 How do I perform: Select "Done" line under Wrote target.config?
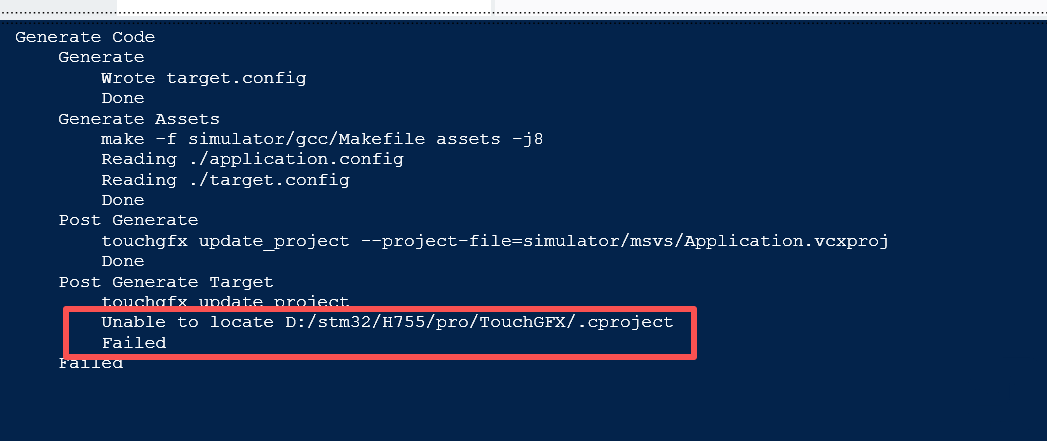122,98
